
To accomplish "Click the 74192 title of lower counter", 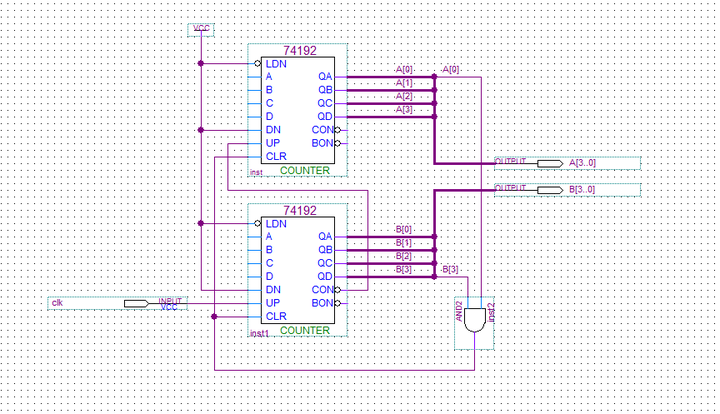I will pos(300,211).
